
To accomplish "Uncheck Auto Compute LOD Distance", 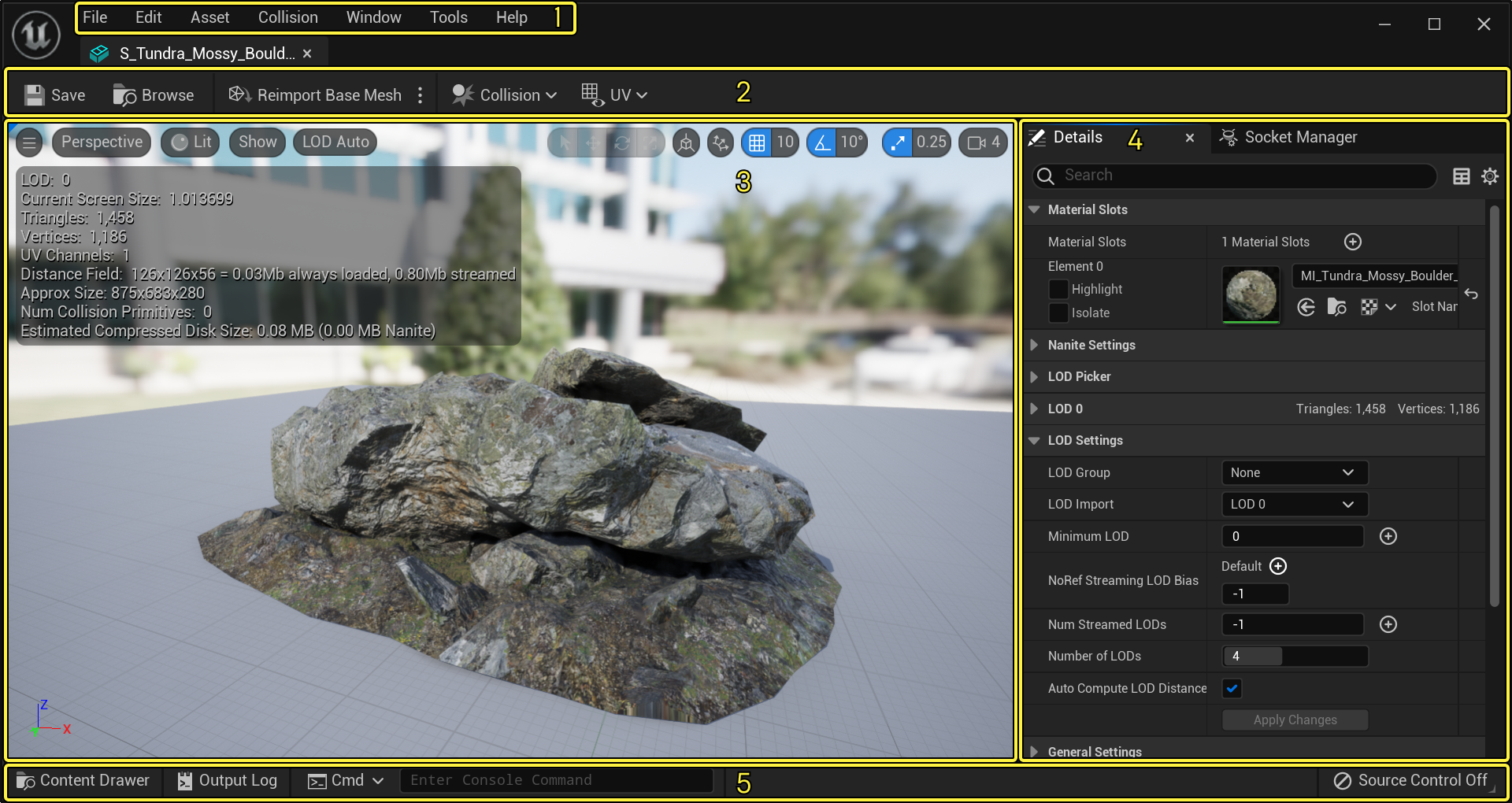I will click(x=1232, y=688).
